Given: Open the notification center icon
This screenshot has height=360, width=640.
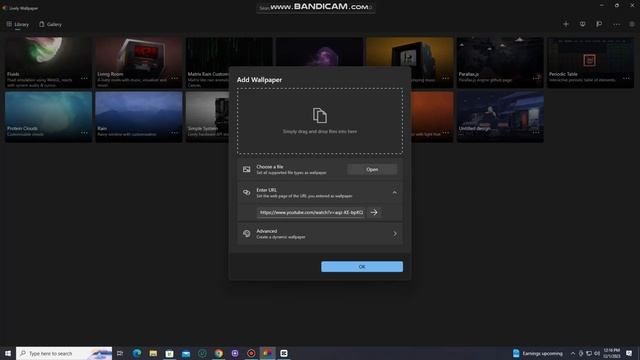Looking at the screenshot, I should pos(629,353).
